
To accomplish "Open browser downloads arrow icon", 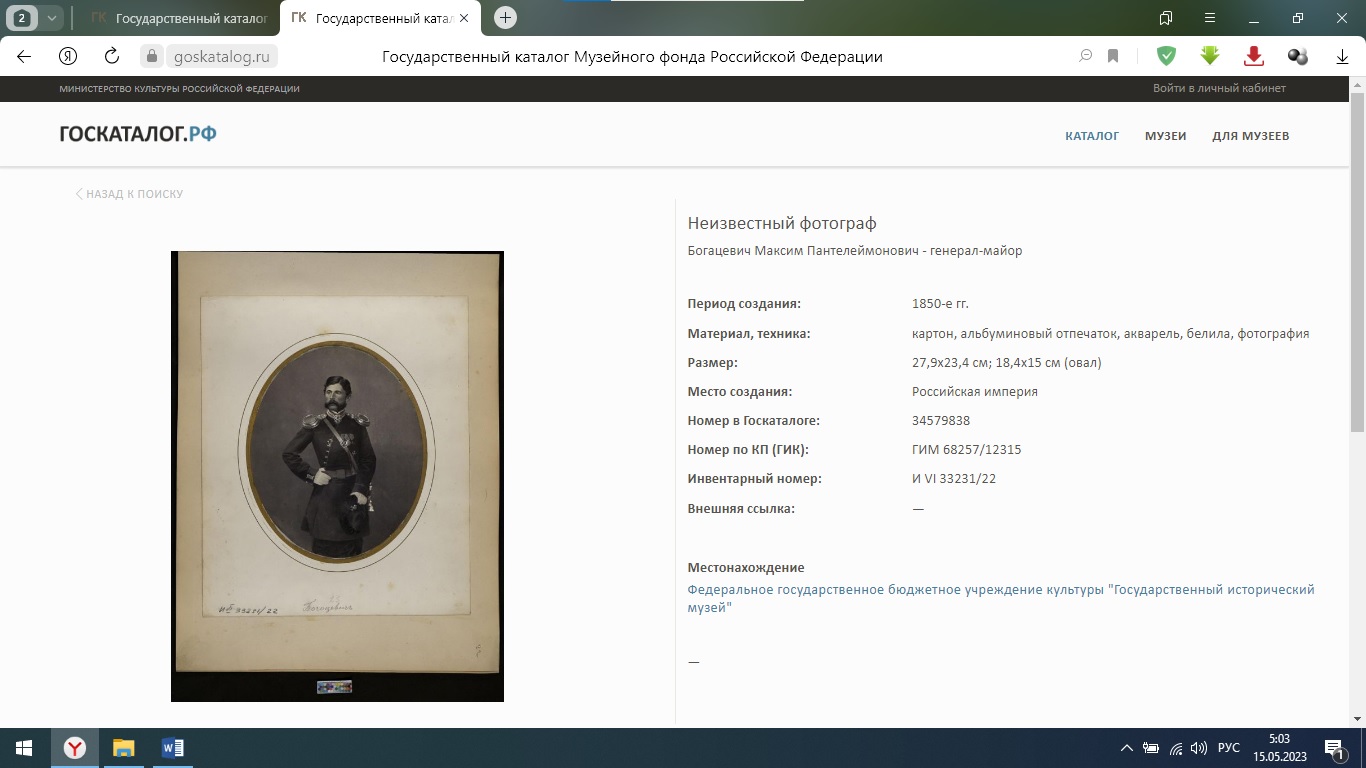I will (x=1342, y=56).
